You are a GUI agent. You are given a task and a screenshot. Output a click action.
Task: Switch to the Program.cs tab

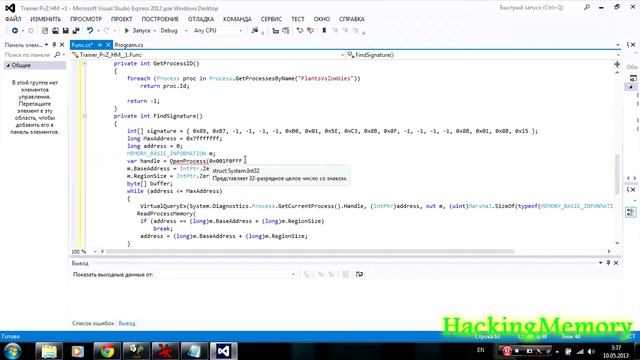click(129, 45)
